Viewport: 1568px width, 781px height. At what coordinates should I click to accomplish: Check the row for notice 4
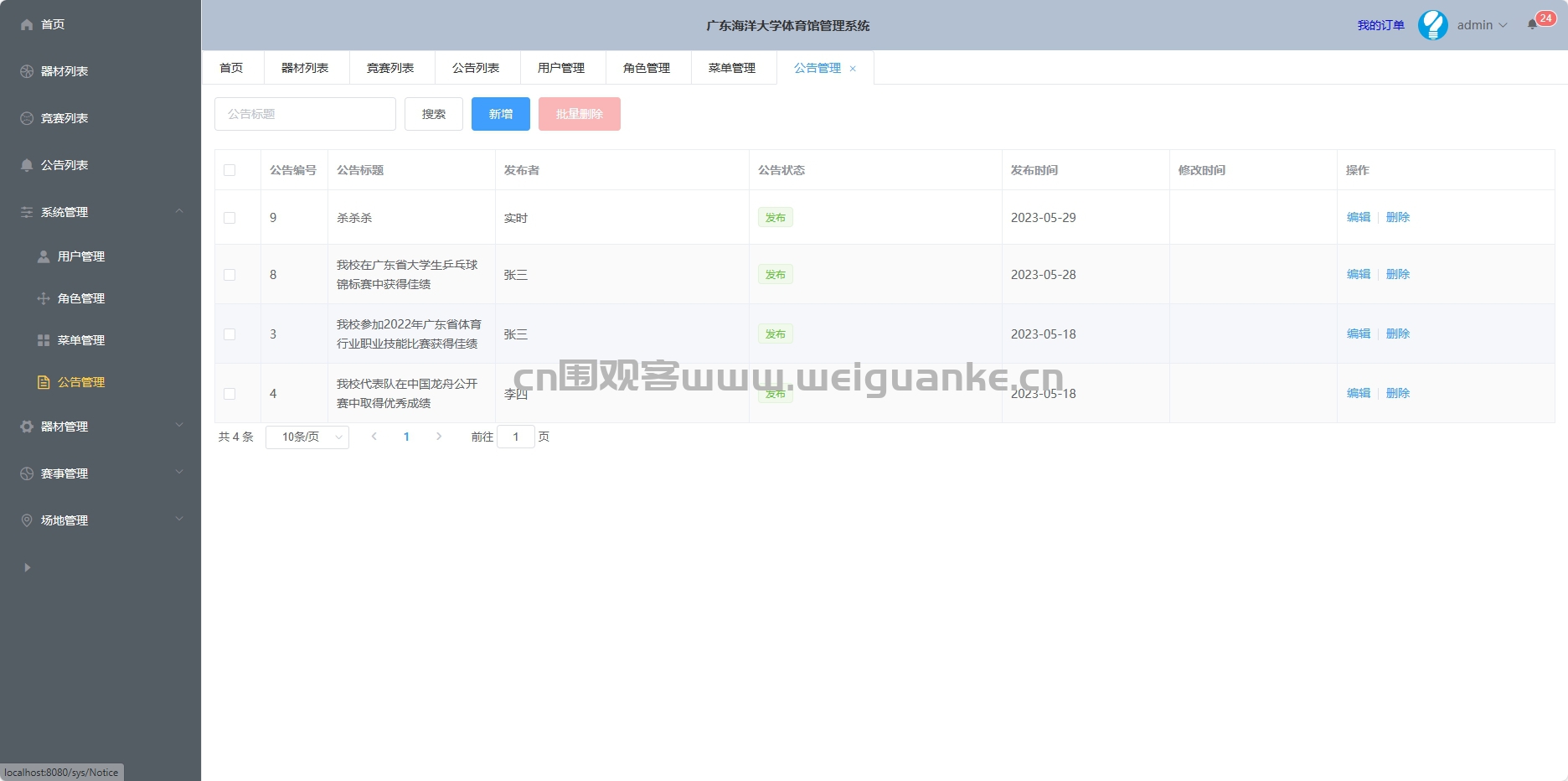tap(230, 394)
